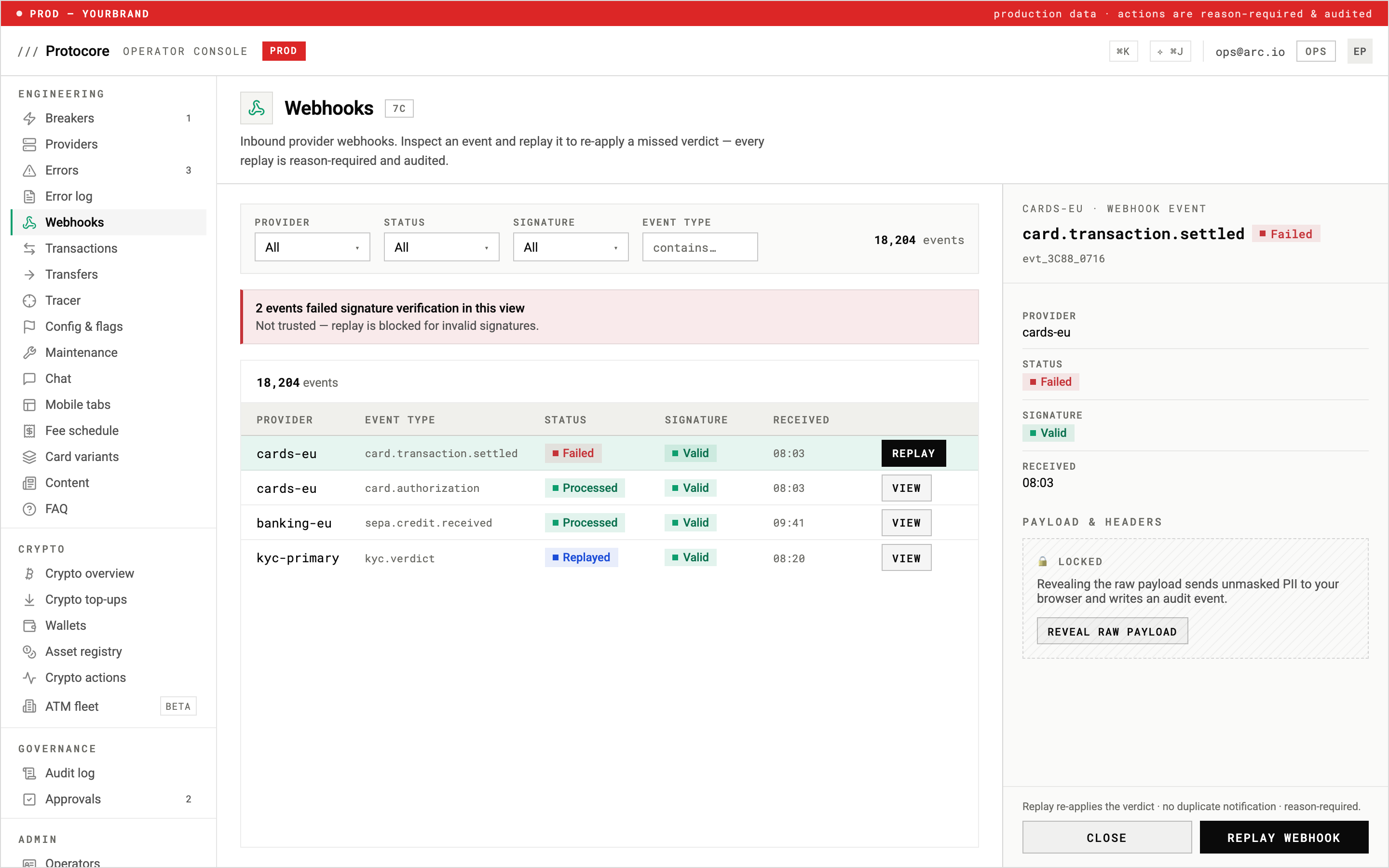This screenshot has height=868, width=1389.
Task: Click the event ID evt_3C88_0716
Action: (1063, 259)
